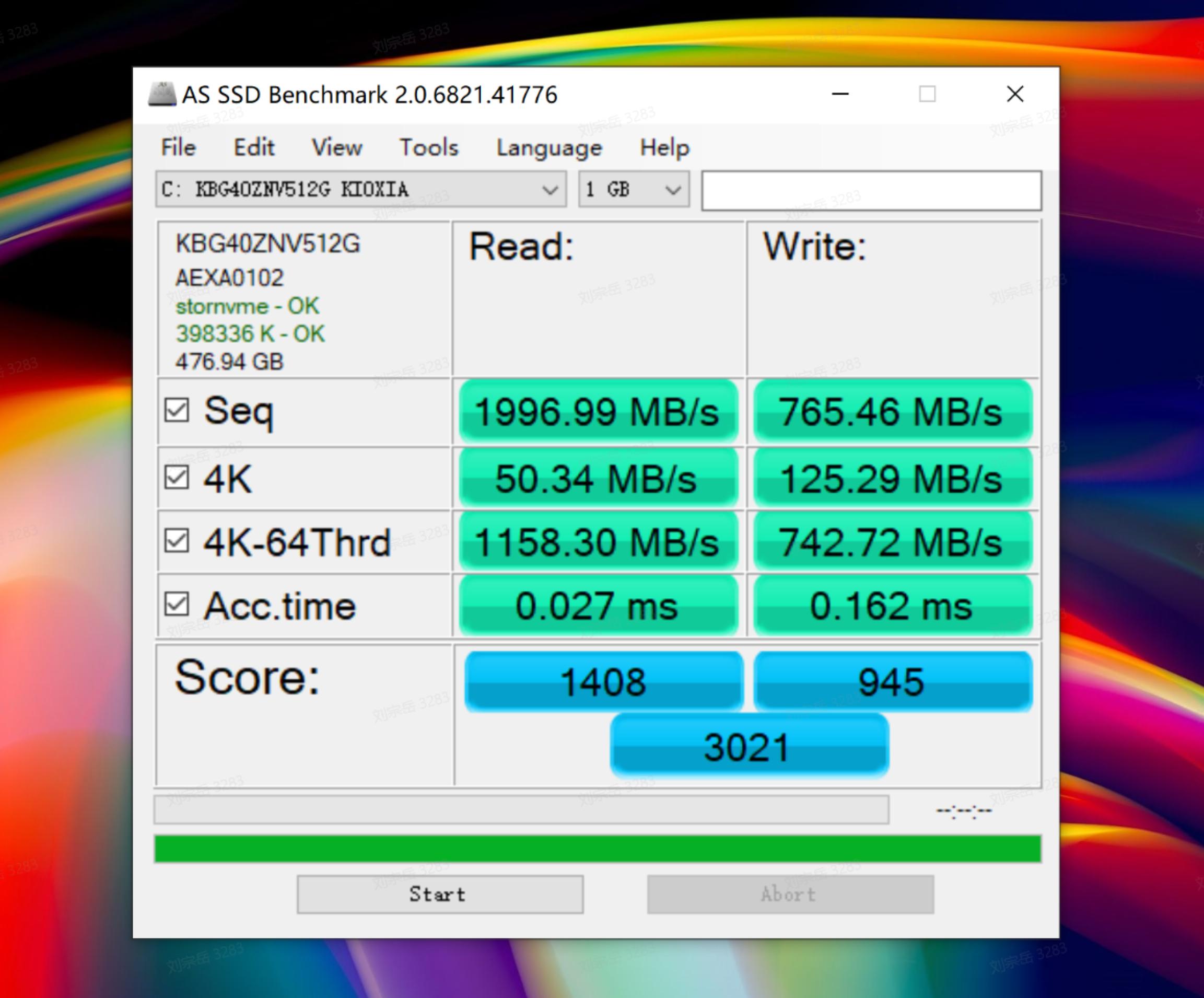Disable the 4K-64Thrd test checkbox
This screenshot has height=998, width=1204.
[x=177, y=541]
